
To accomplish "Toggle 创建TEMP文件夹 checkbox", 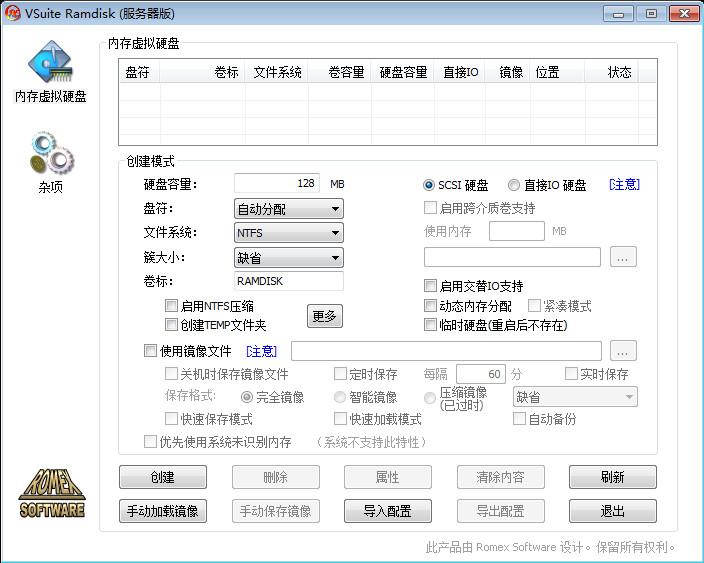I will pyautogui.click(x=171, y=325).
